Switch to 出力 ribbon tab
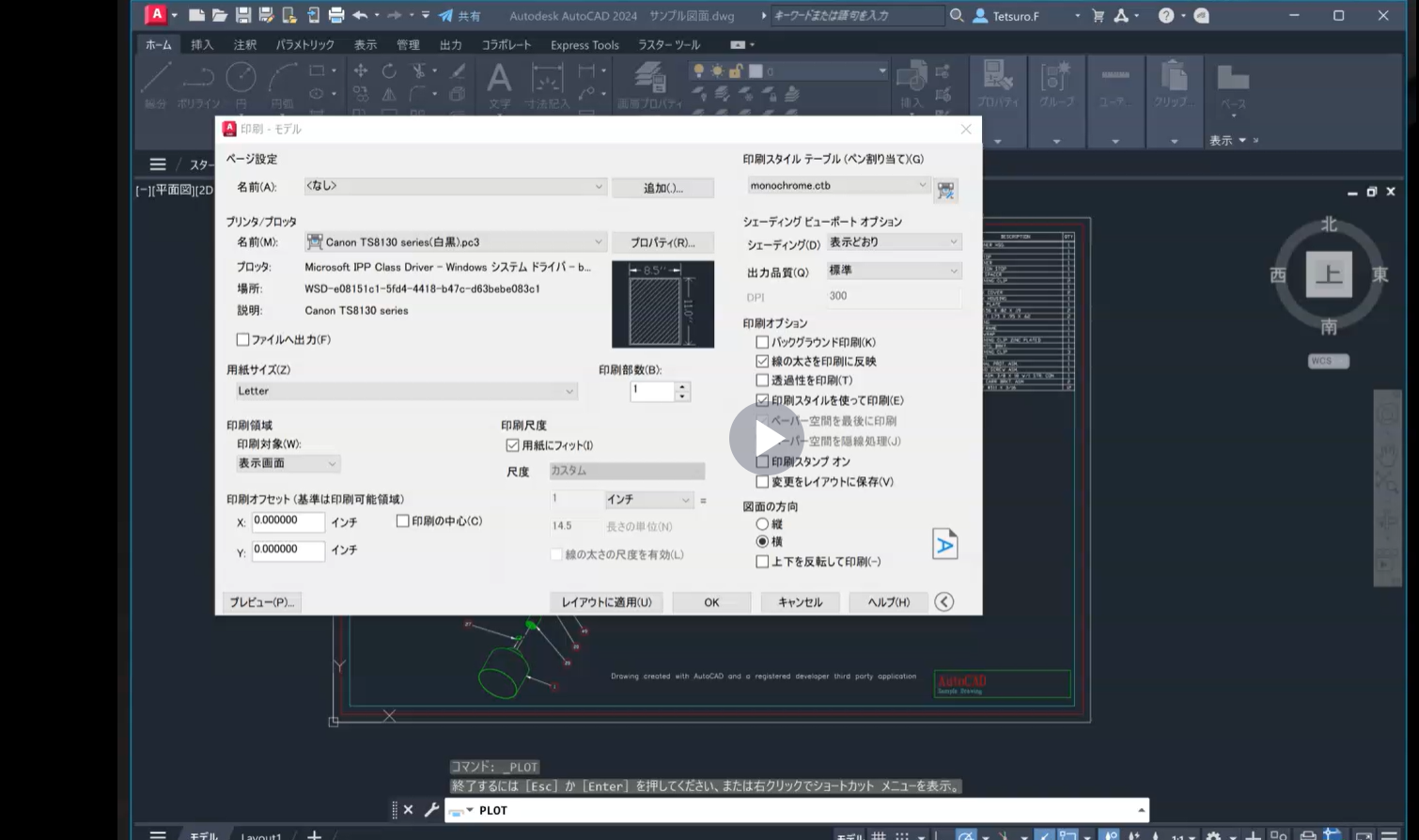The width and height of the screenshot is (1419, 840). tap(450, 44)
